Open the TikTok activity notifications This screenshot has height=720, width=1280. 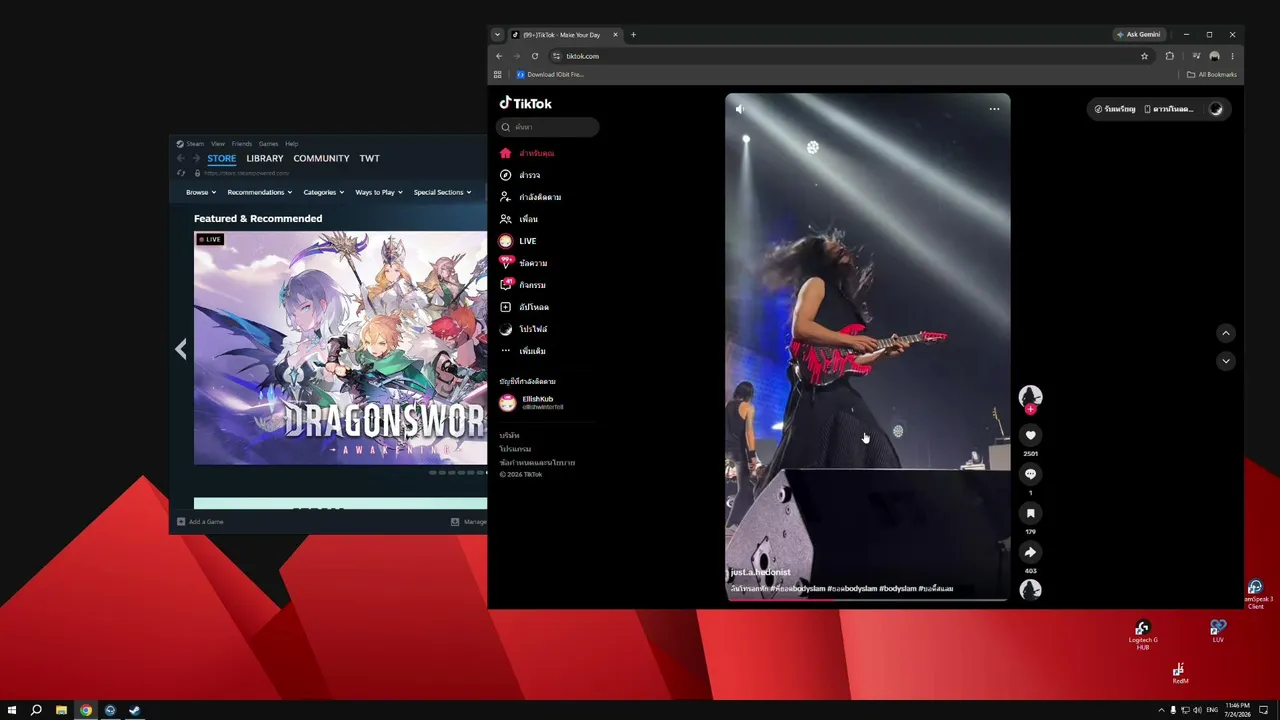523,285
